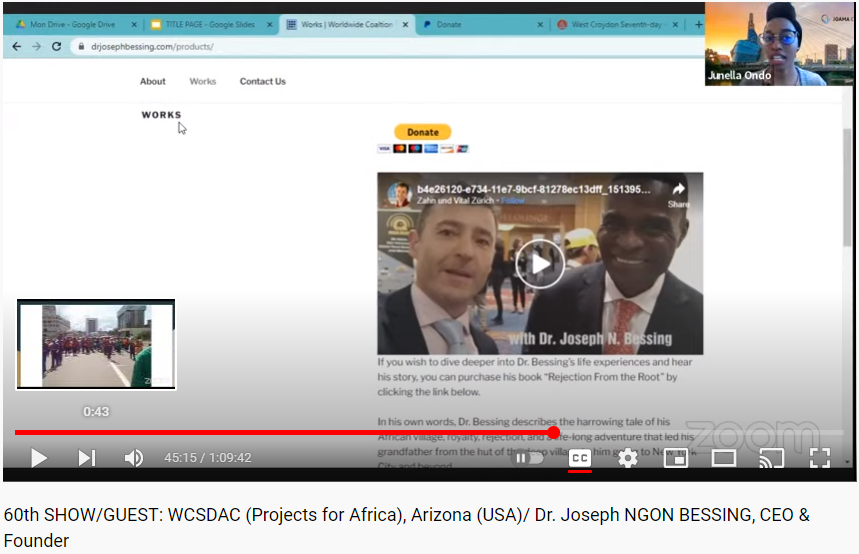The width and height of the screenshot is (859, 554).
Task: Switch to miniplayer mode
Action: 676,458
